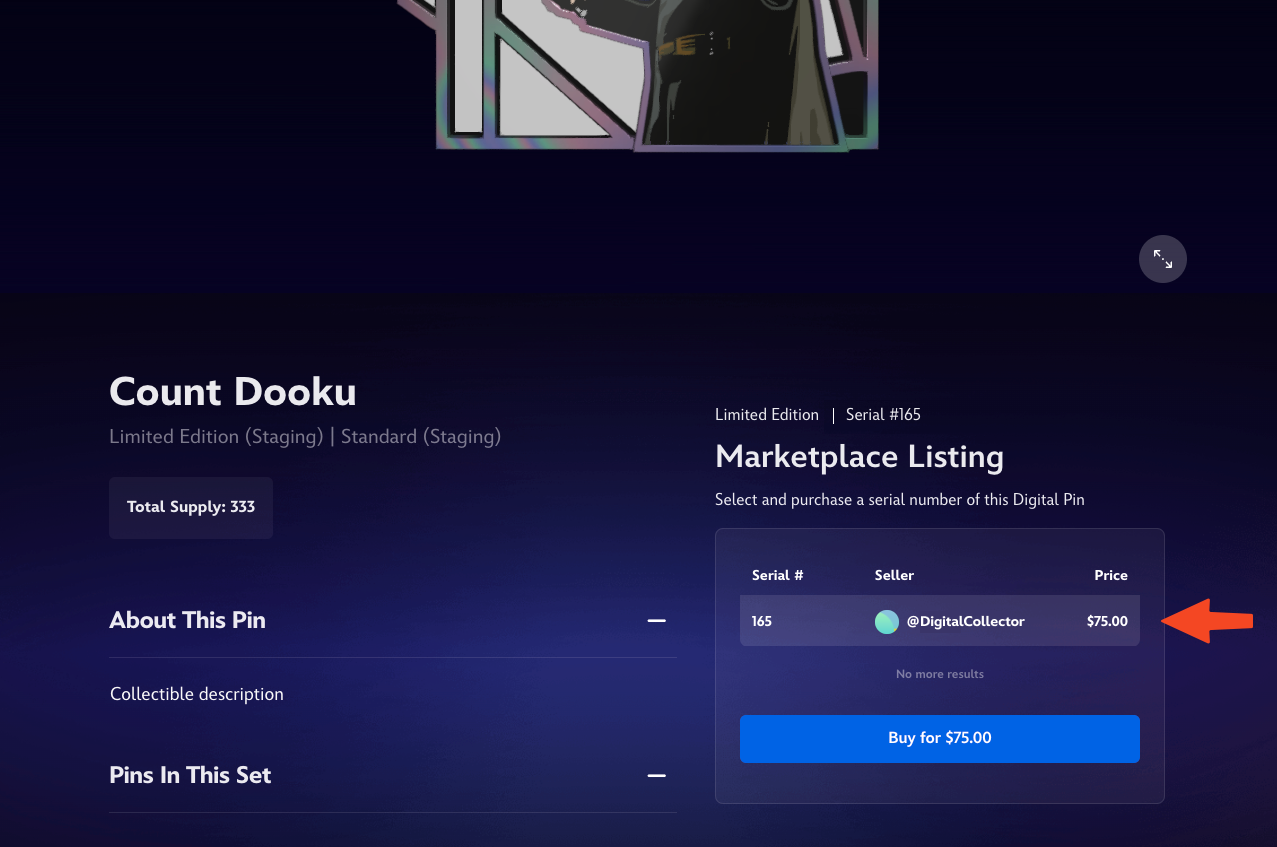Click the Price column header
1277x847 pixels.
1111,575
